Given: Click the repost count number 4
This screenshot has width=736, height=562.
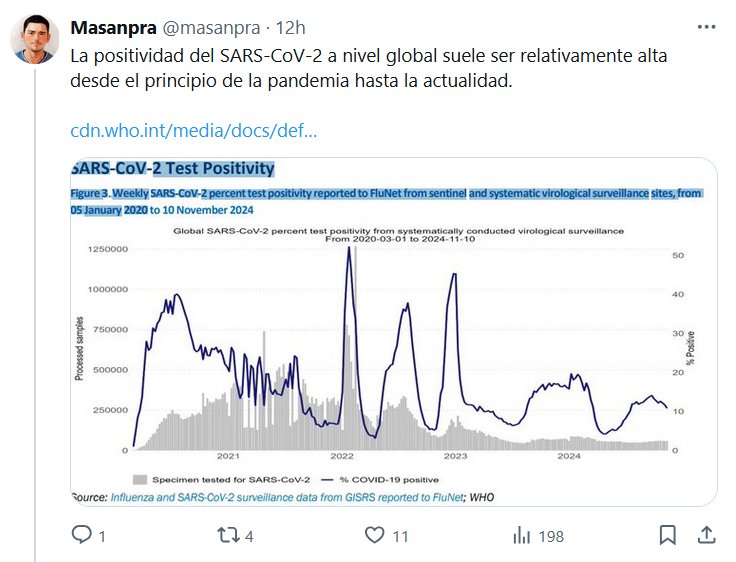Looking at the screenshot, I should [x=249, y=537].
